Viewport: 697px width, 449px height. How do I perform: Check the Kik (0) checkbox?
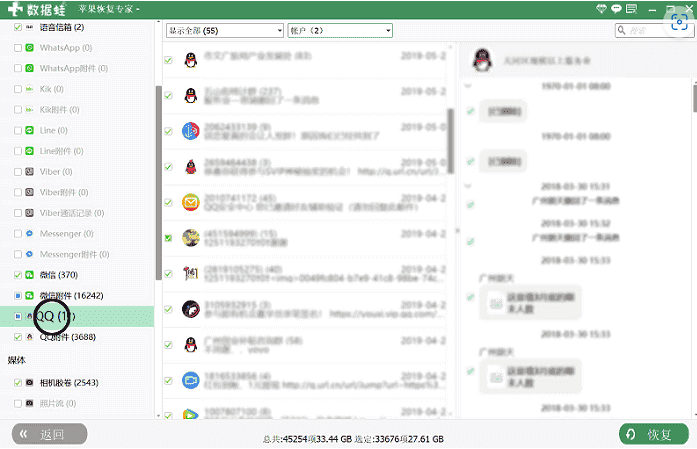18,89
